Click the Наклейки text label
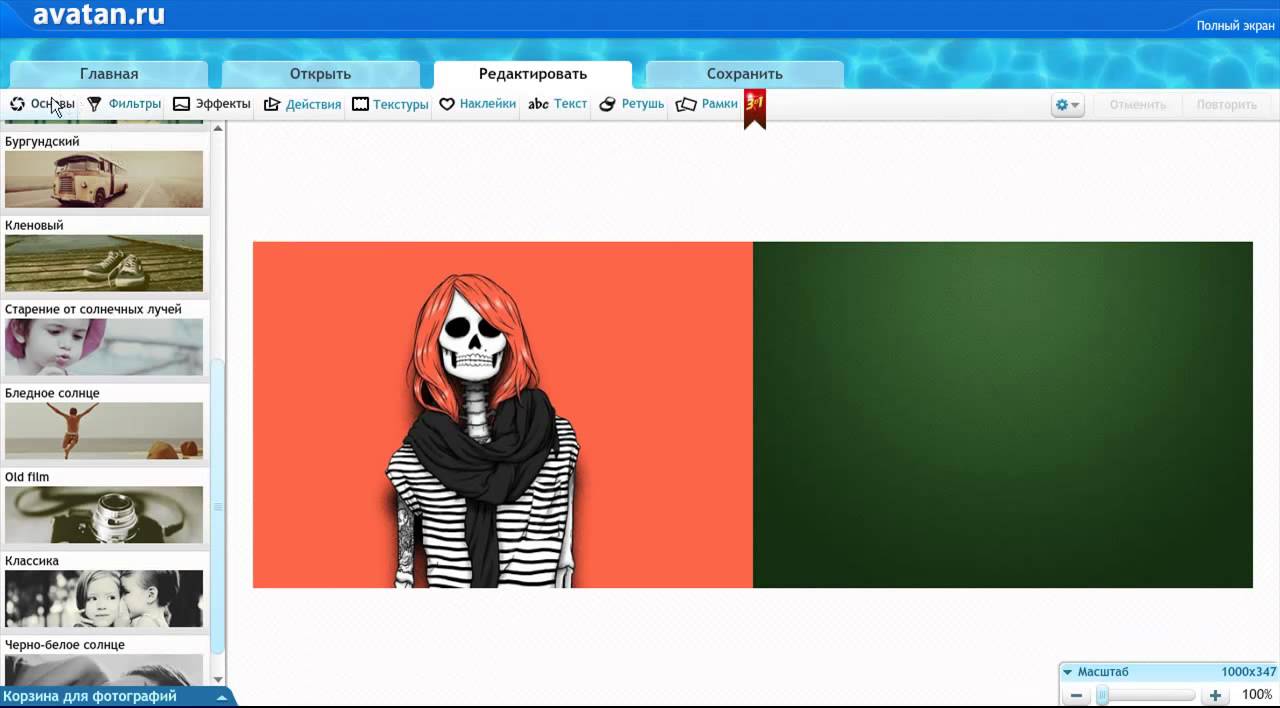This screenshot has height=708, width=1280. coord(488,104)
